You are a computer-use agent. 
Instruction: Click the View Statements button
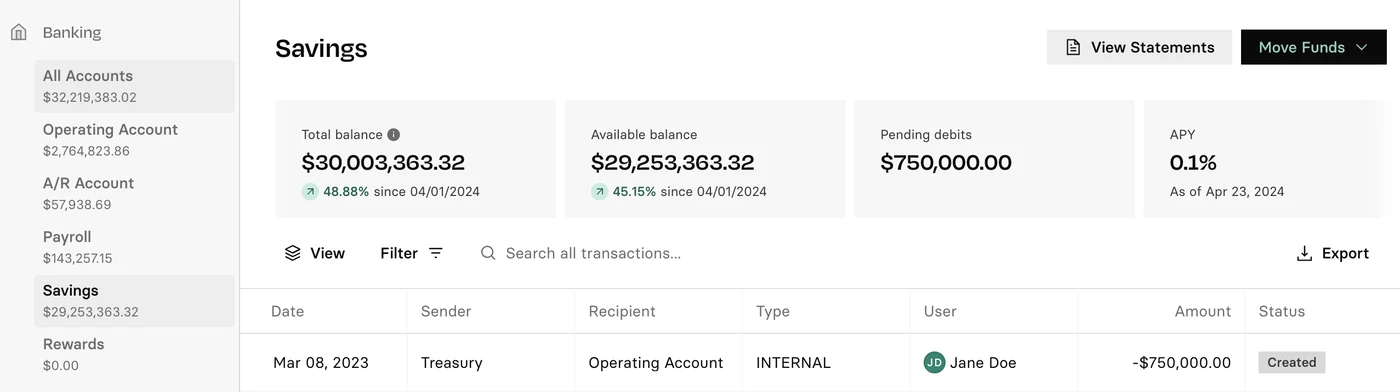click(x=1140, y=47)
